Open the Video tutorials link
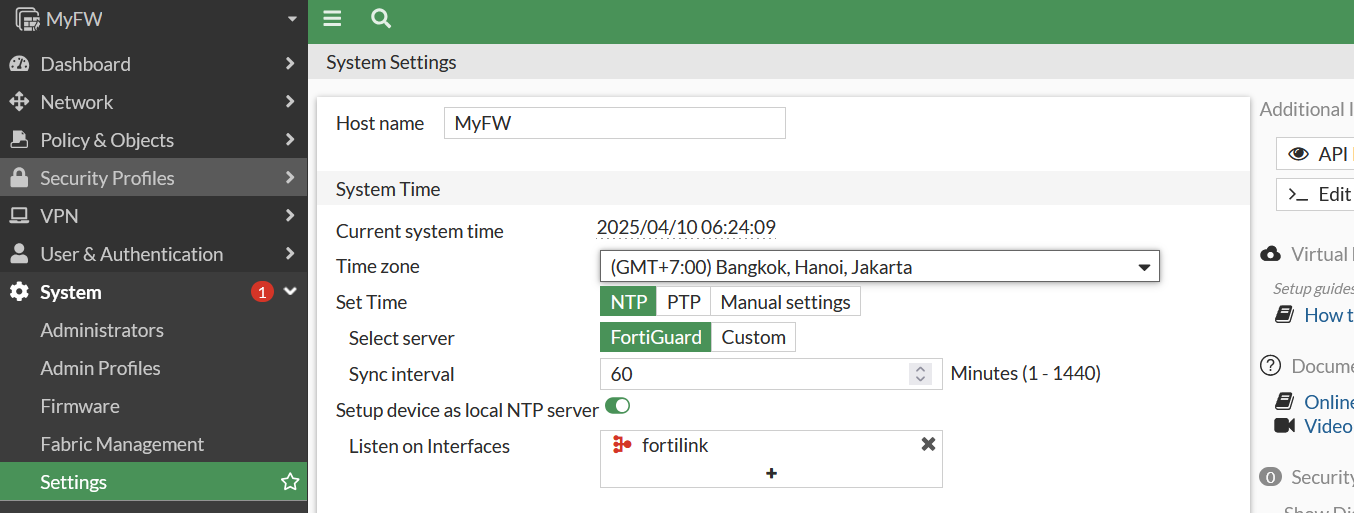The image size is (1354, 513). click(1329, 426)
